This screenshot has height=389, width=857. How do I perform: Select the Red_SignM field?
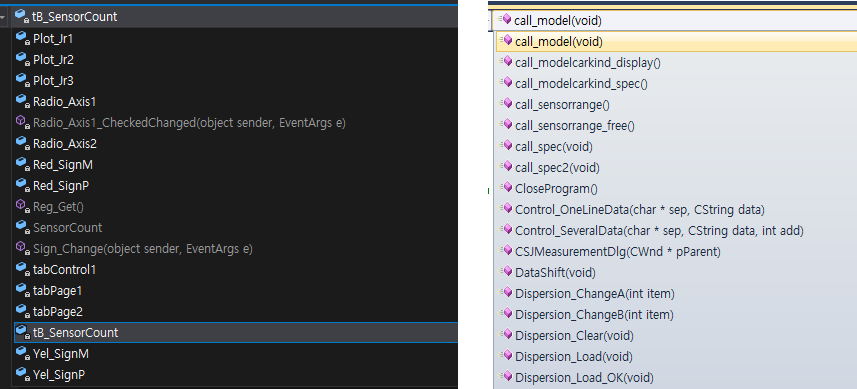tap(63, 164)
